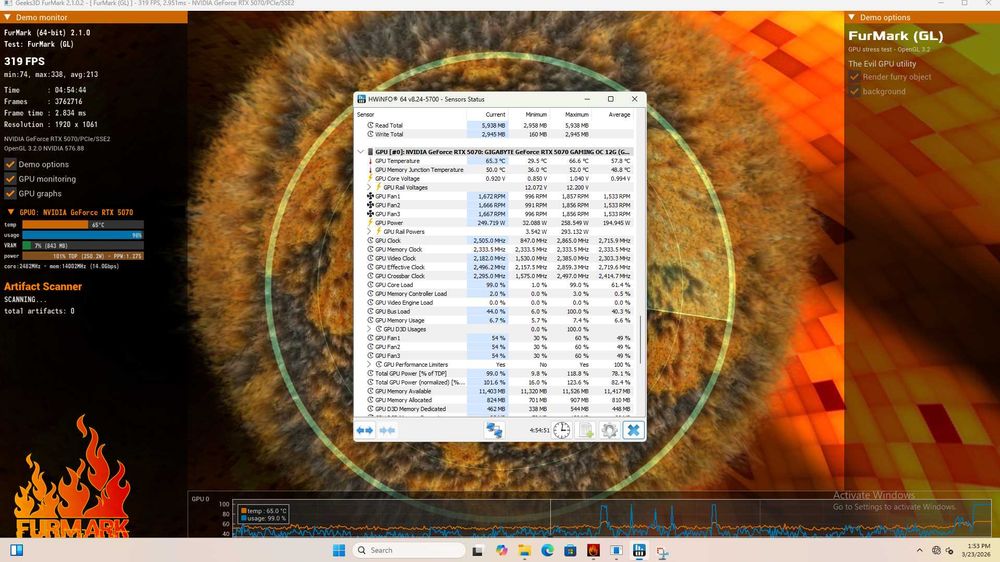Collapse the Demo monitor panel triangle
This screenshot has height=562, width=1000.
click(x=8, y=17)
